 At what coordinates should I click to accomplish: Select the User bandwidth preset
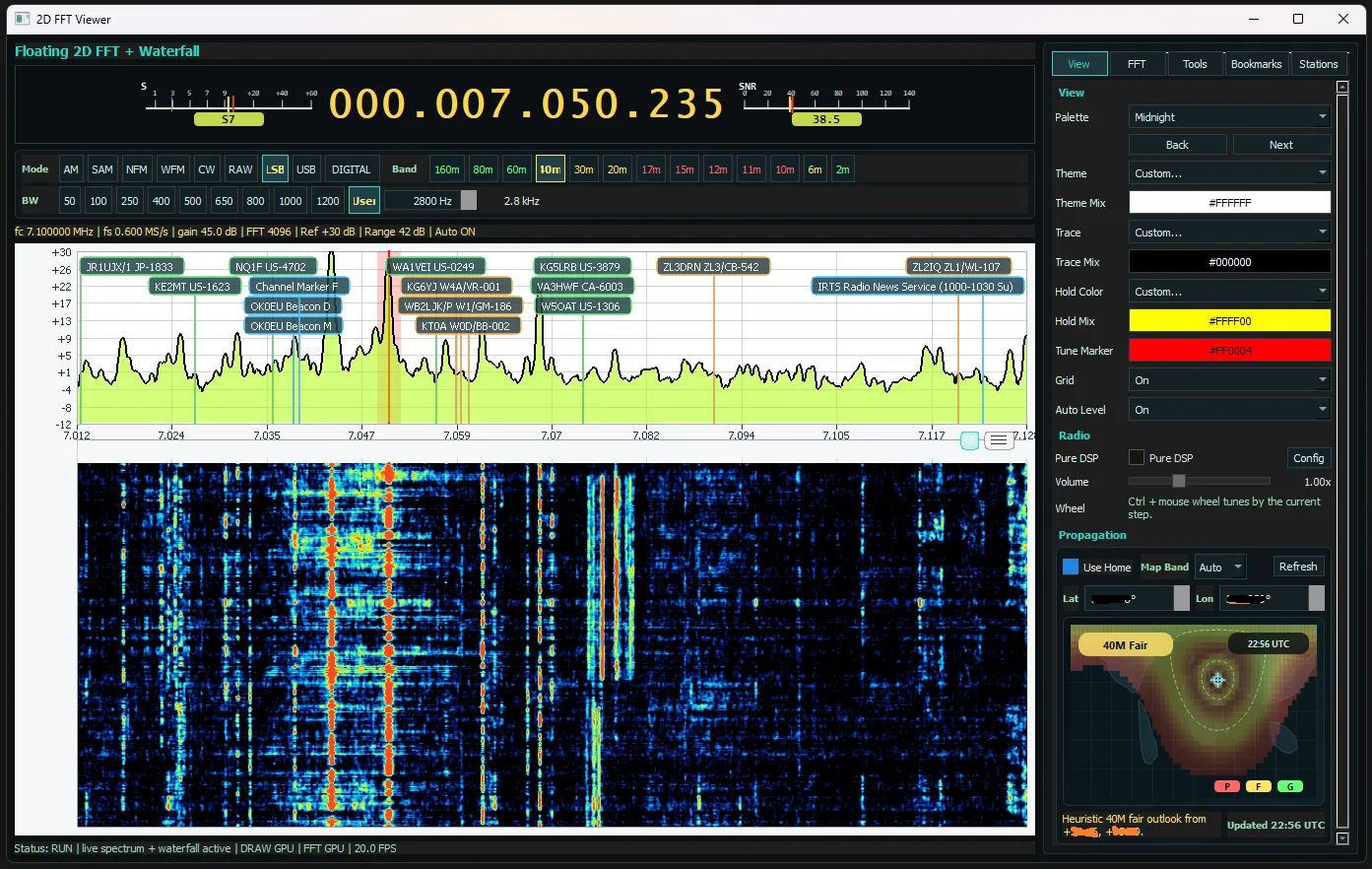pyautogui.click(x=363, y=200)
